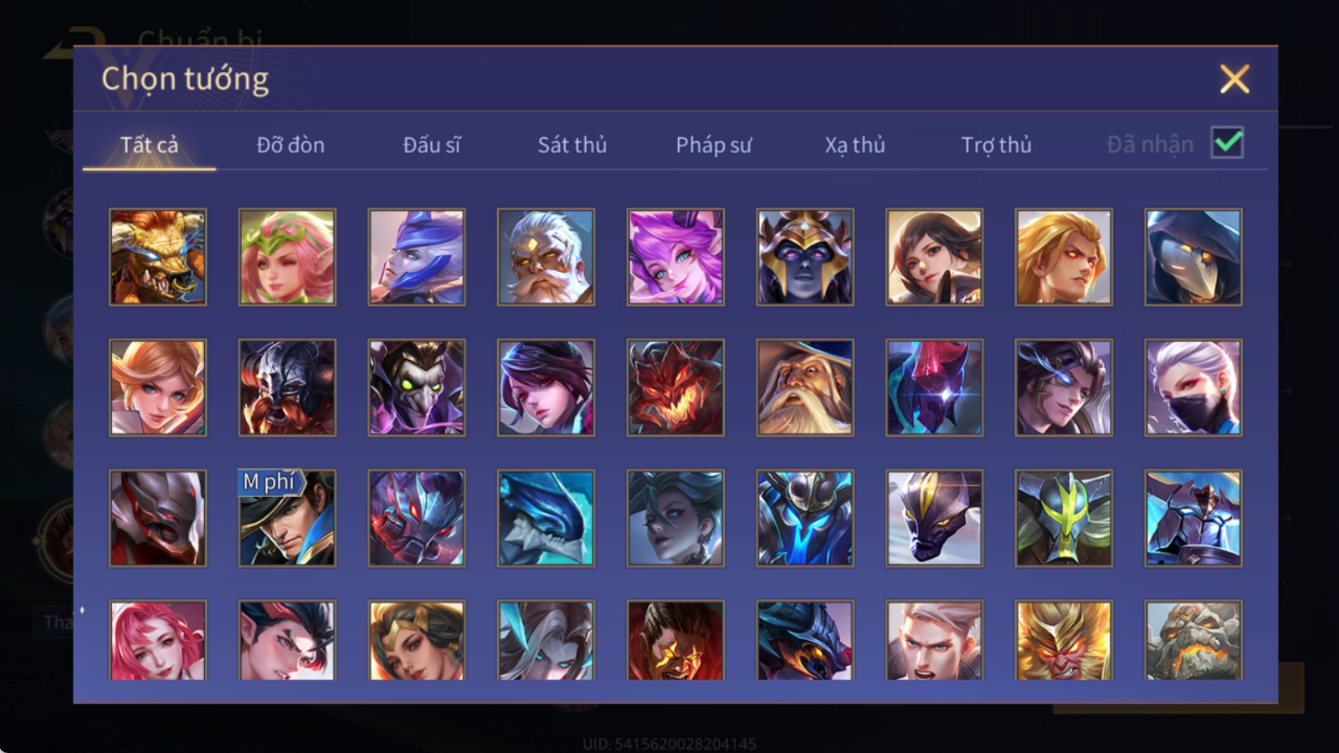Select the wizard with grey hat and beard
This screenshot has width=1339, height=753.
(805, 388)
